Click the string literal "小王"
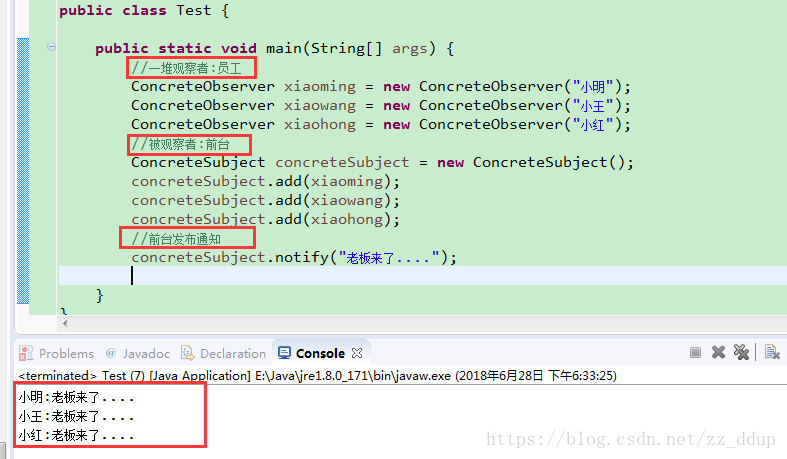 (x=593, y=106)
